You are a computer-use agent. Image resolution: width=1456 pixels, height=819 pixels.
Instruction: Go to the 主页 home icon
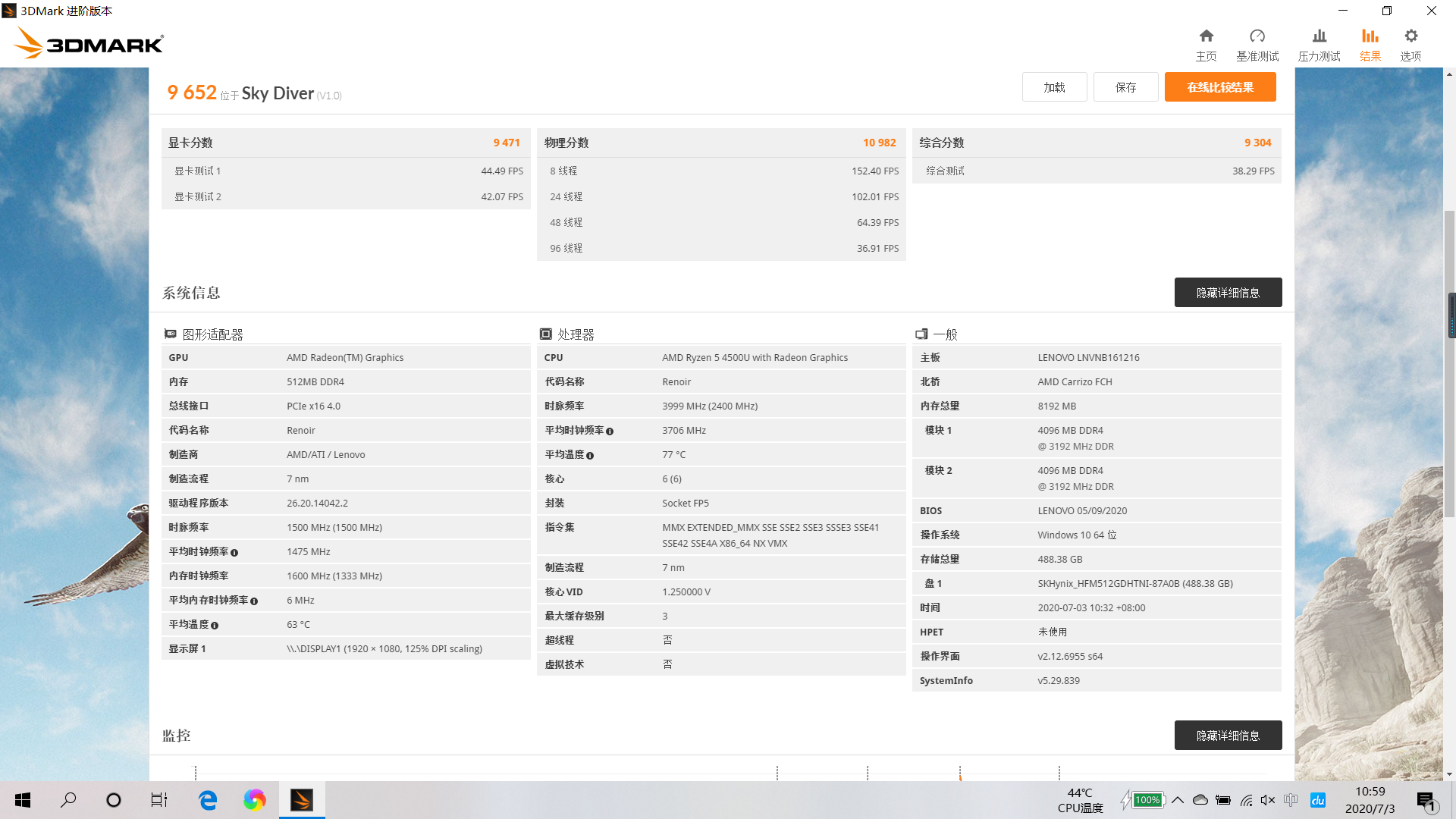point(1206,36)
